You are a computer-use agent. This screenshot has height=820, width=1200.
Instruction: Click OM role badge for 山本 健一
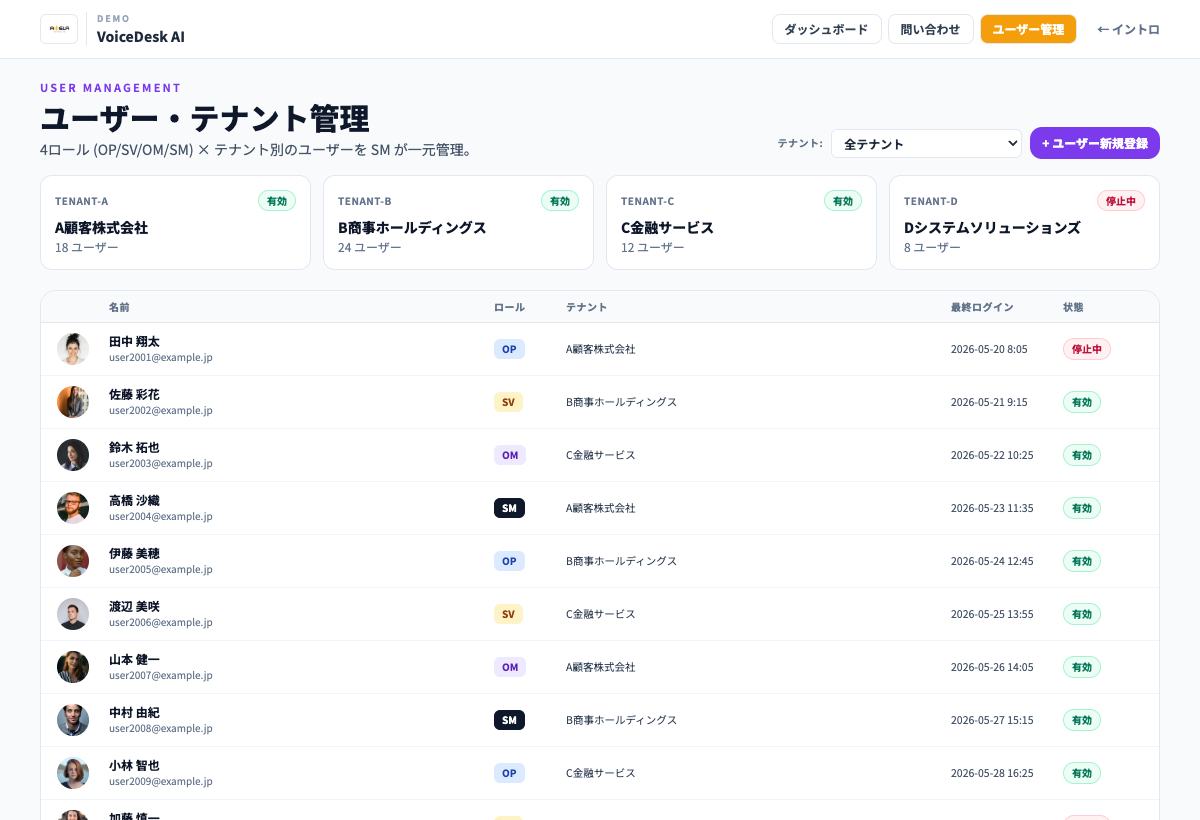pos(510,667)
